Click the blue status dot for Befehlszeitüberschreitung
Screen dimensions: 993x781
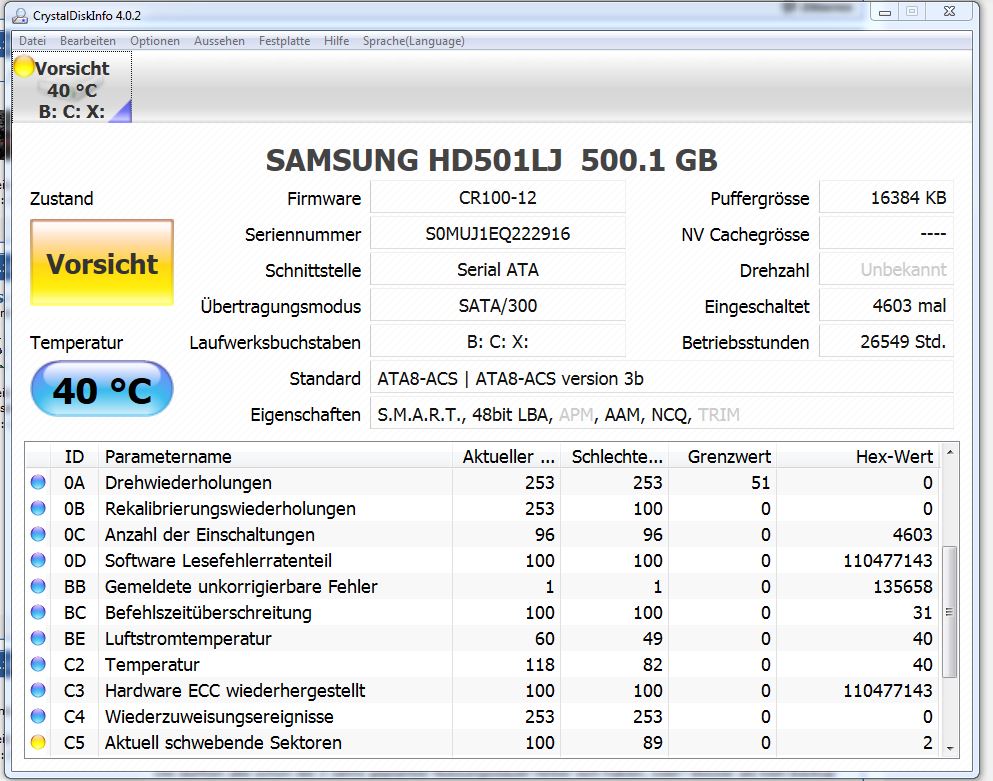38,612
